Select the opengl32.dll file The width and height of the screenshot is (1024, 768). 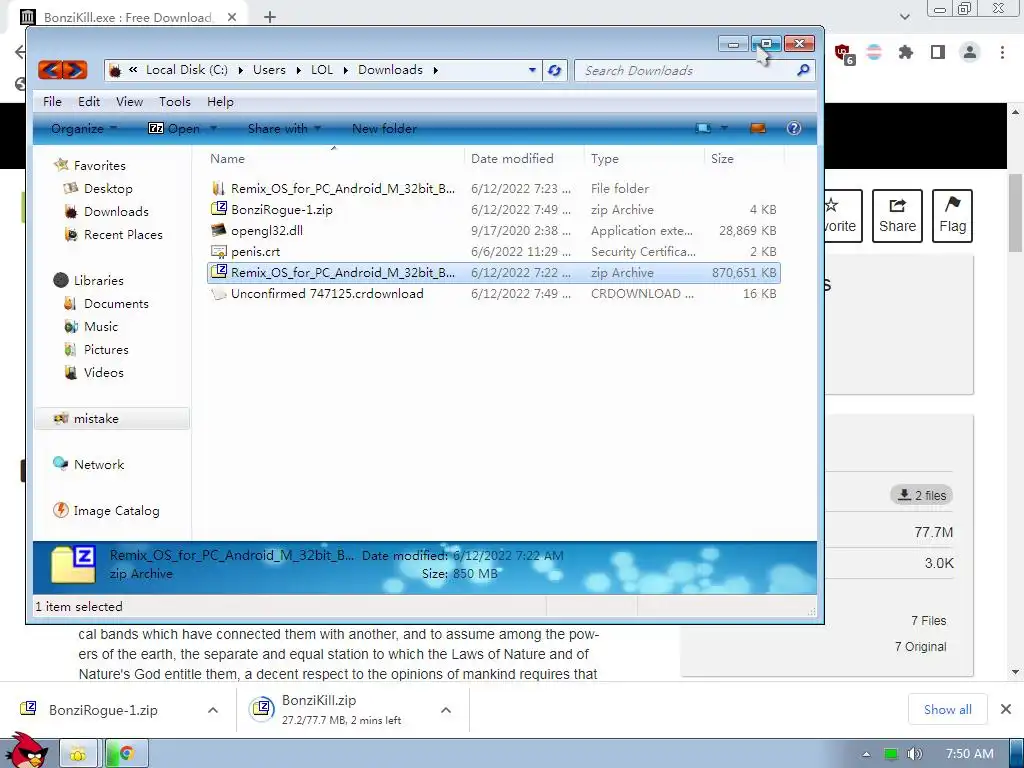click(266, 231)
